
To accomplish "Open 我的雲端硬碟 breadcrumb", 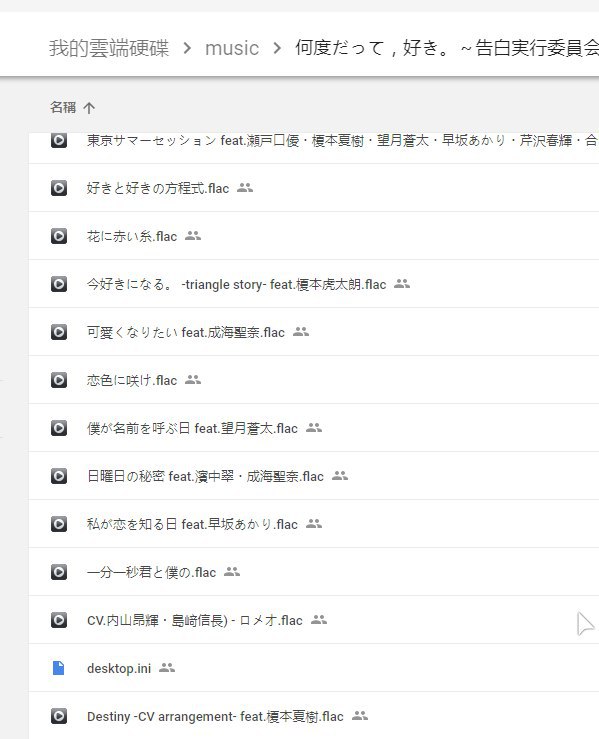I will pyautogui.click(x=109, y=48).
